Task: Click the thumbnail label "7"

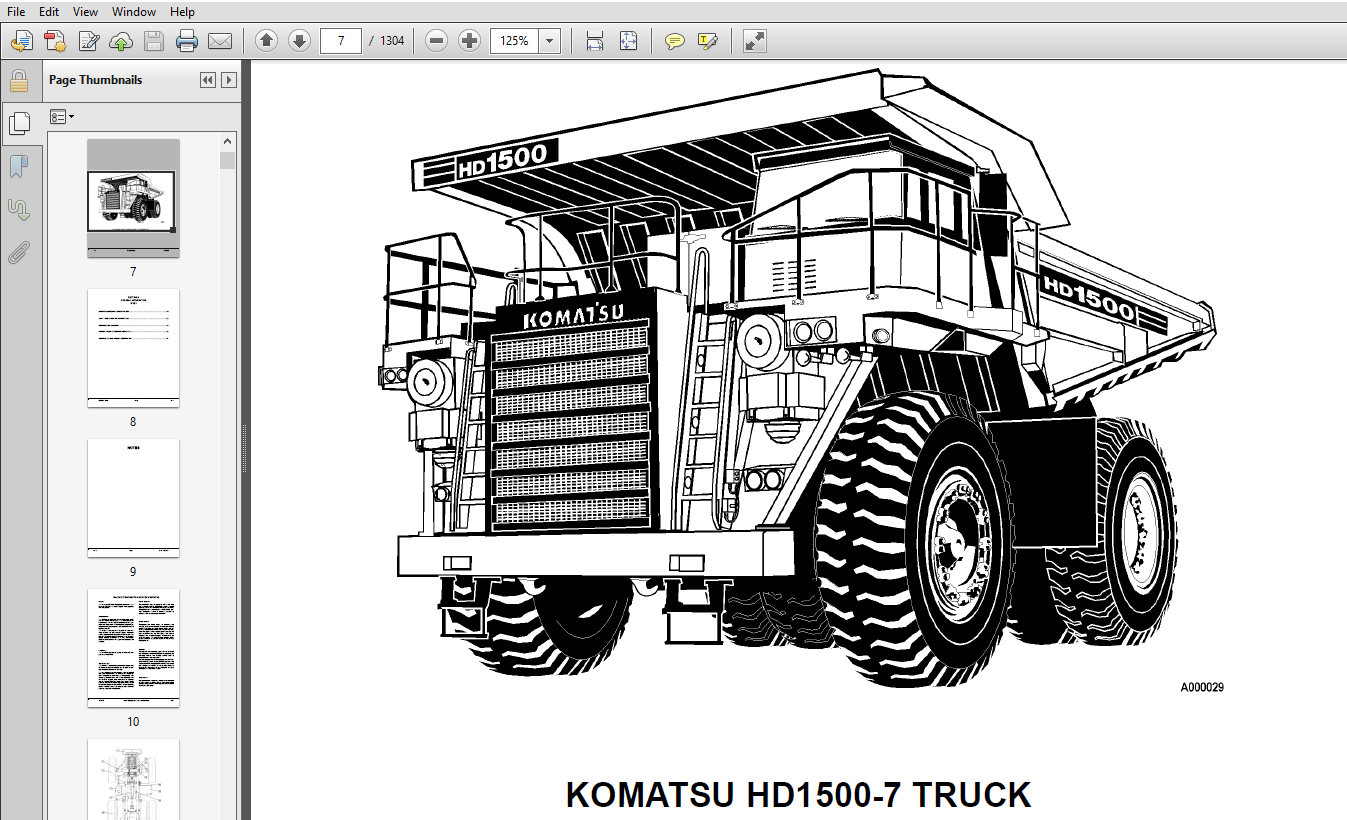Action: point(133,272)
